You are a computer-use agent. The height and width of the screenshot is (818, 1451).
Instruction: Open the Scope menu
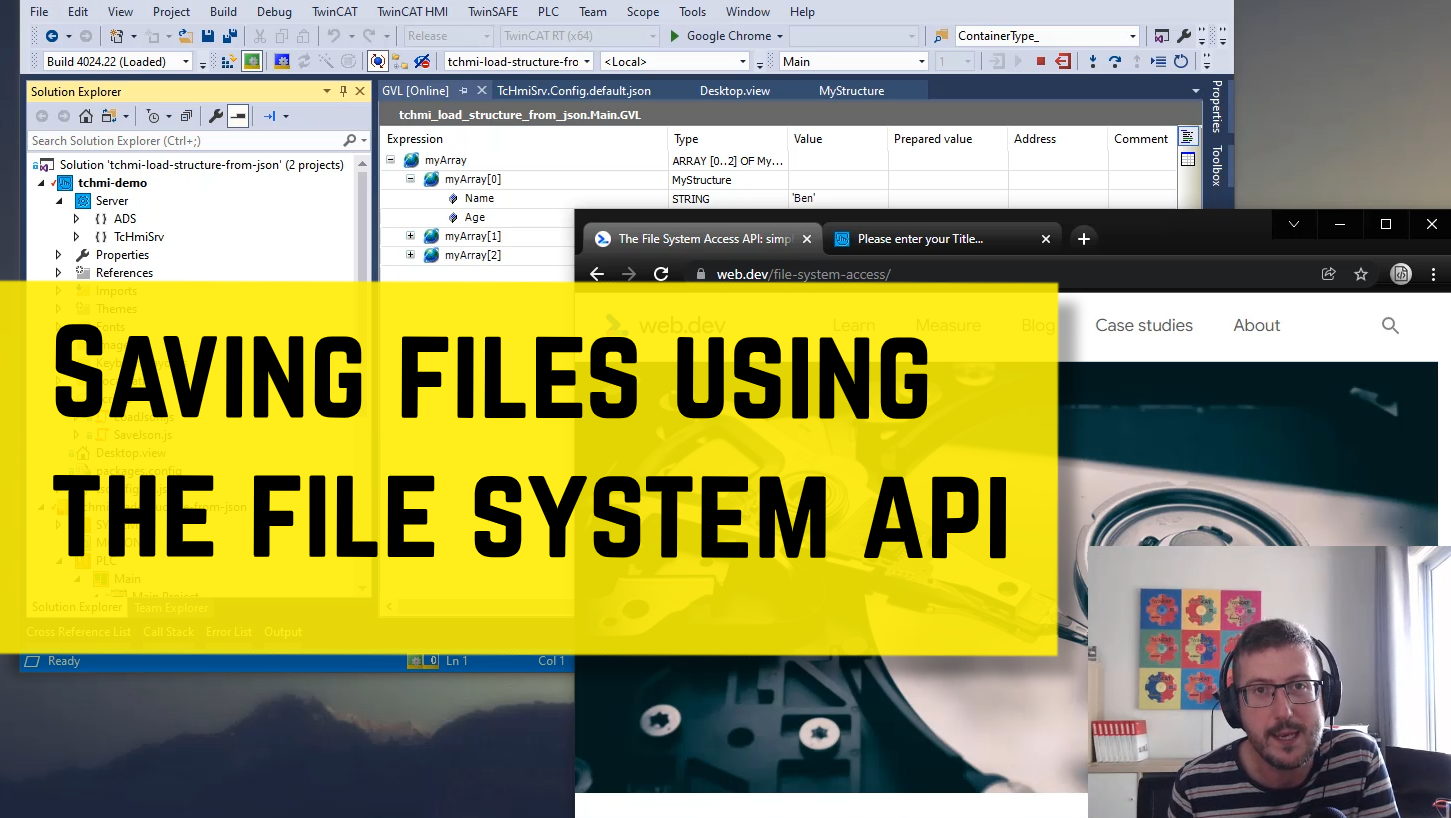[643, 12]
